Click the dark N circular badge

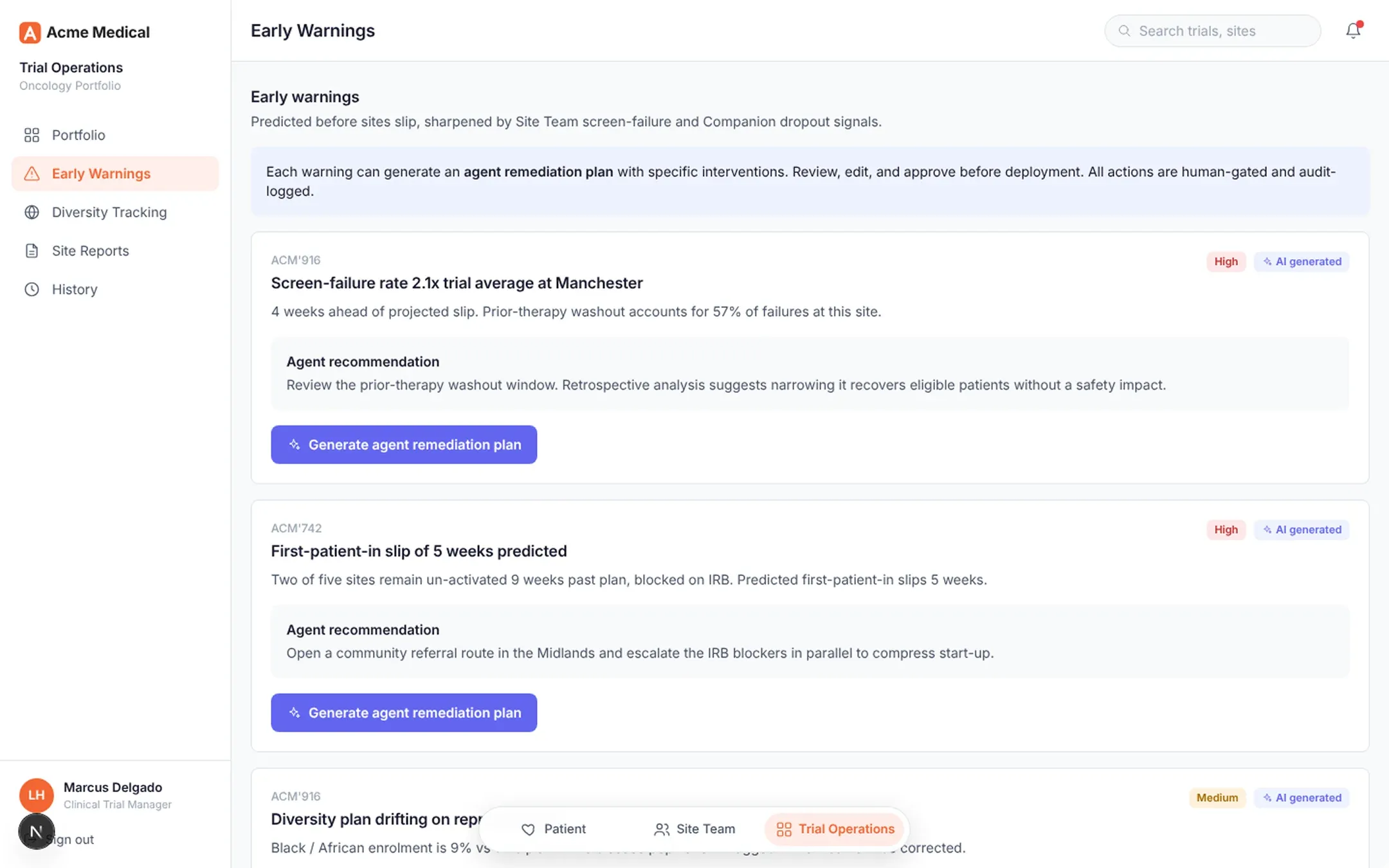(x=36, y=831)
